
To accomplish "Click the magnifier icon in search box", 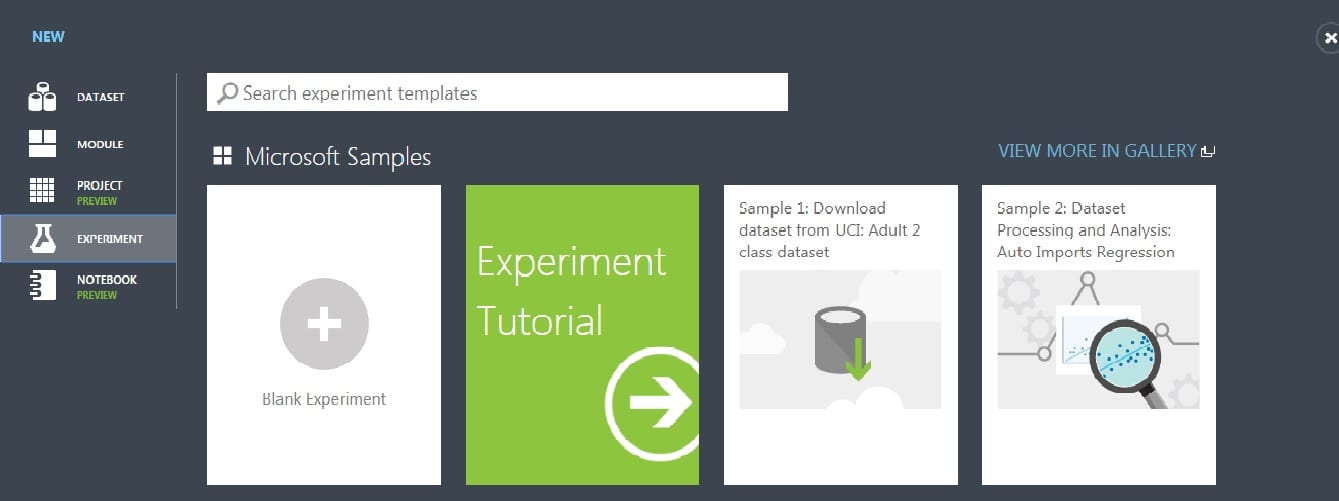I will (x=228, y=93).
